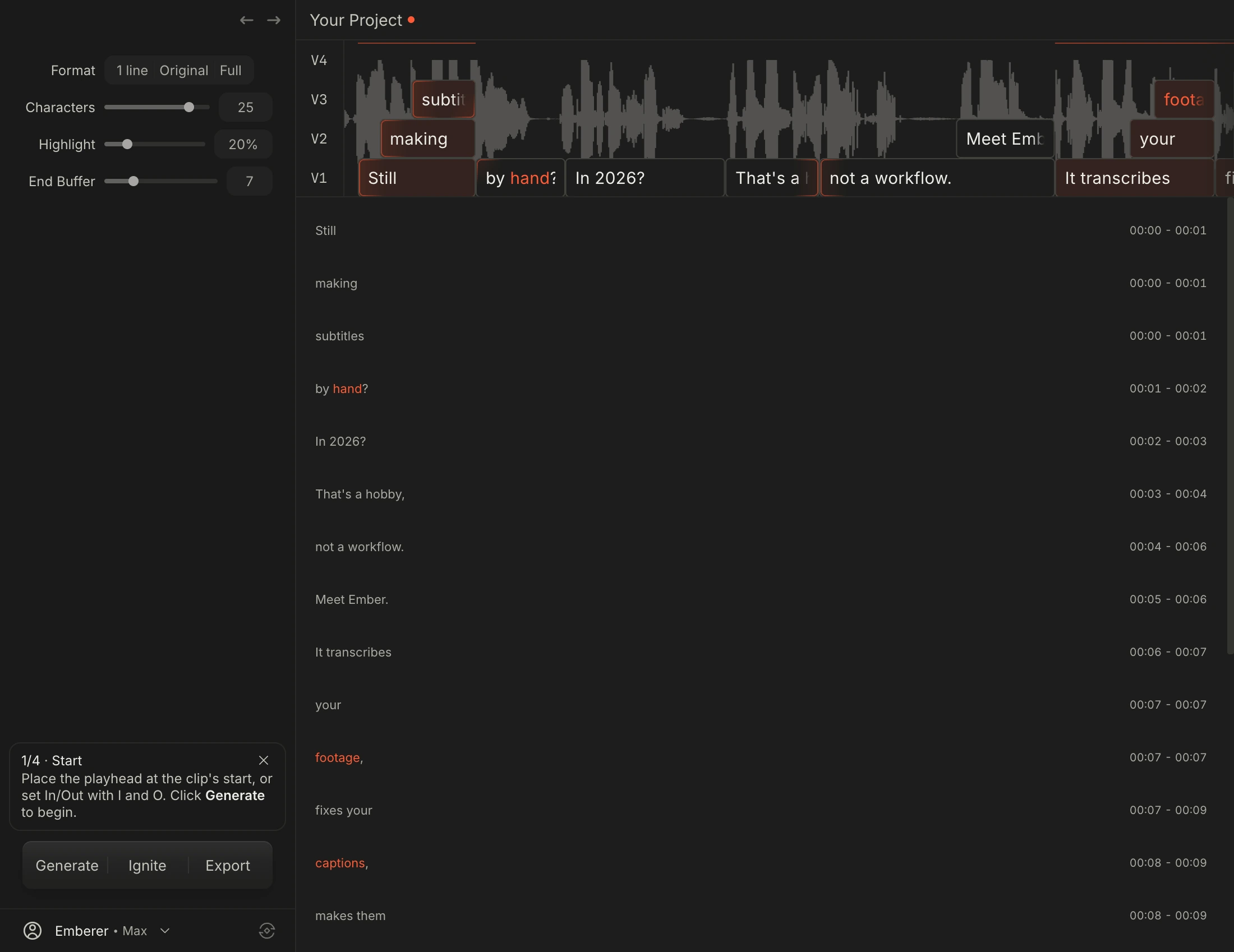Screen dimensions: 1234x952
Task: Select the 'fixes your' subtitle row
Action: (761, 810)
